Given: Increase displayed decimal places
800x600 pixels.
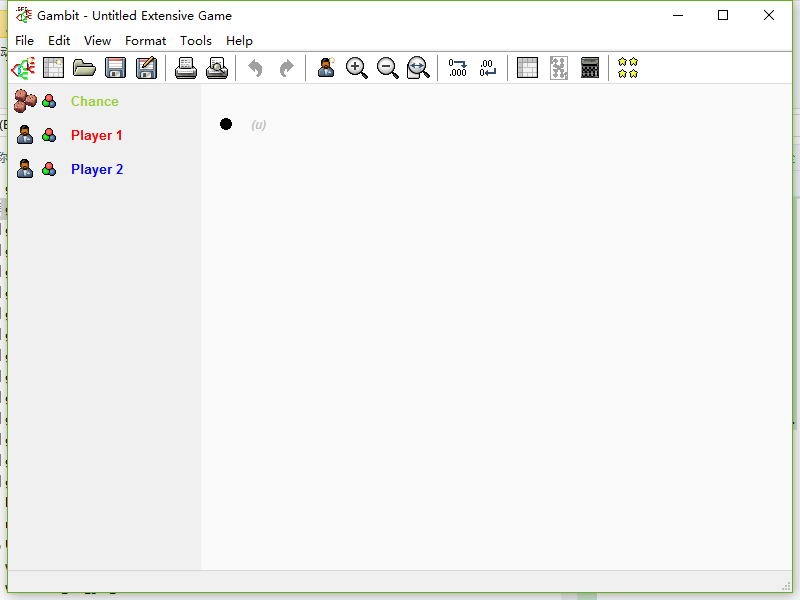Looking at the screenshot, I should [x=457, y=68].
